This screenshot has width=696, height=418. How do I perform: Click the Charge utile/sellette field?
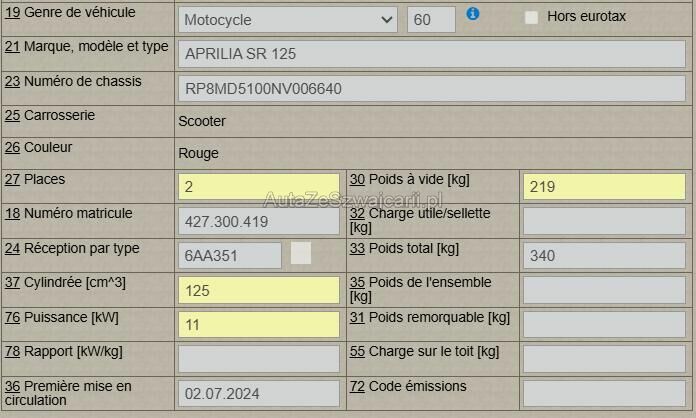point(603,221)
